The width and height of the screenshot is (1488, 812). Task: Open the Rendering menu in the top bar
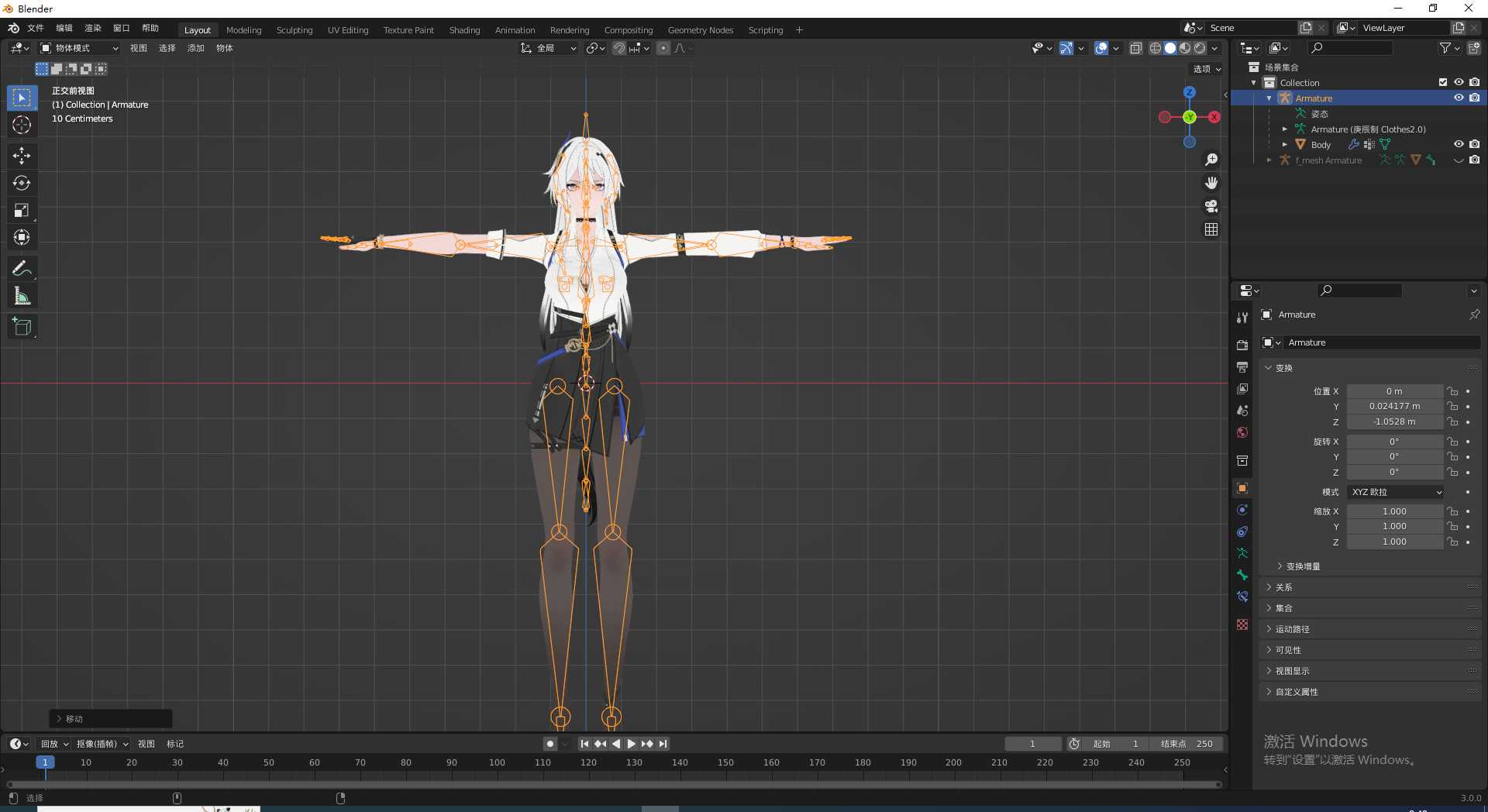pyautogui.click(x=570, y=29)
